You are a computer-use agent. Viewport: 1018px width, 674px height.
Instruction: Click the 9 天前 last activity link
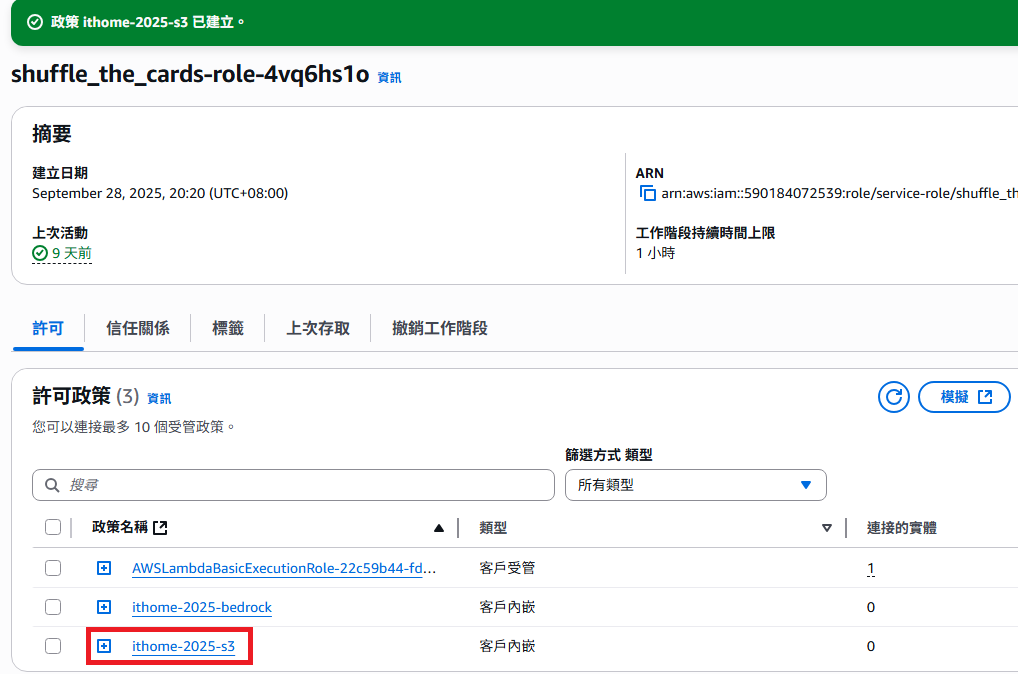pyautogui.click(x=71, y=253)
